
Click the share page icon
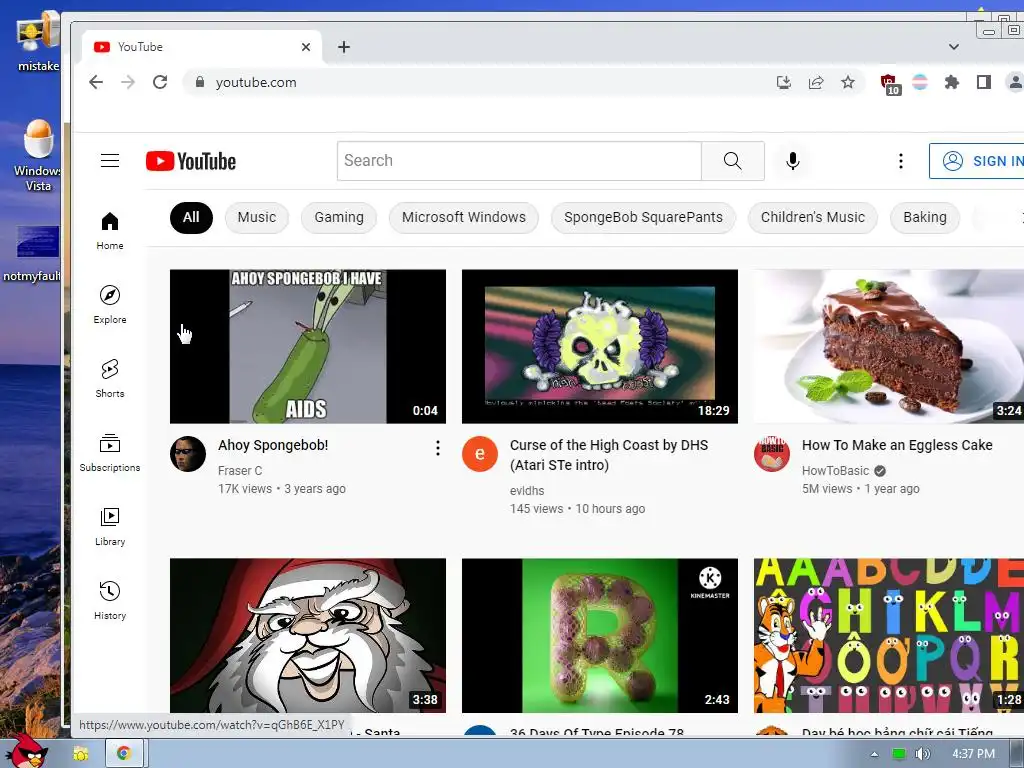point(816,82)
